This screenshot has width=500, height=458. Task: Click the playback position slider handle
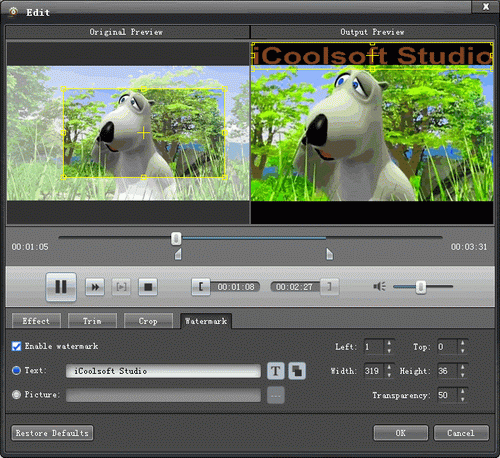click(176, 239)
